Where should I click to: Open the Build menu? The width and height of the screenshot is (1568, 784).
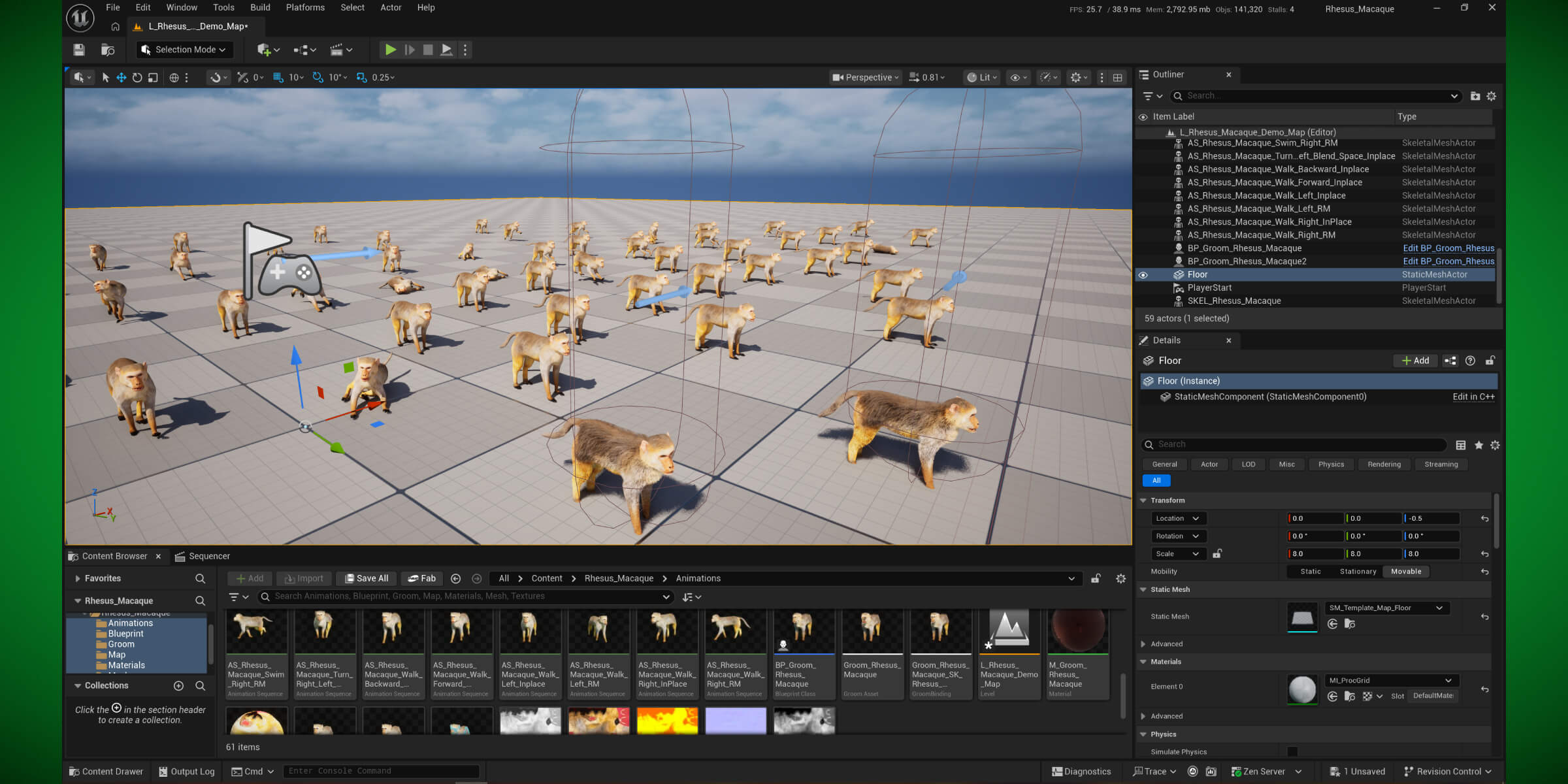(260, 8)
